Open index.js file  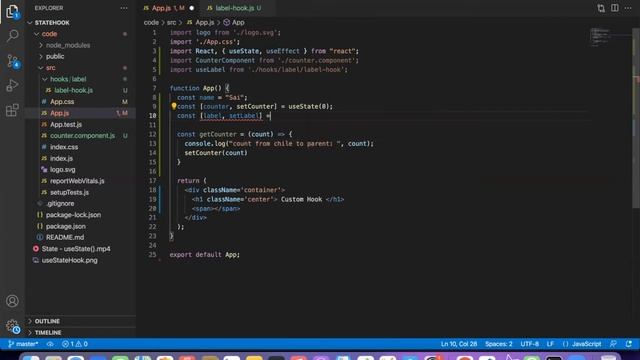click(x=62, y=158)
